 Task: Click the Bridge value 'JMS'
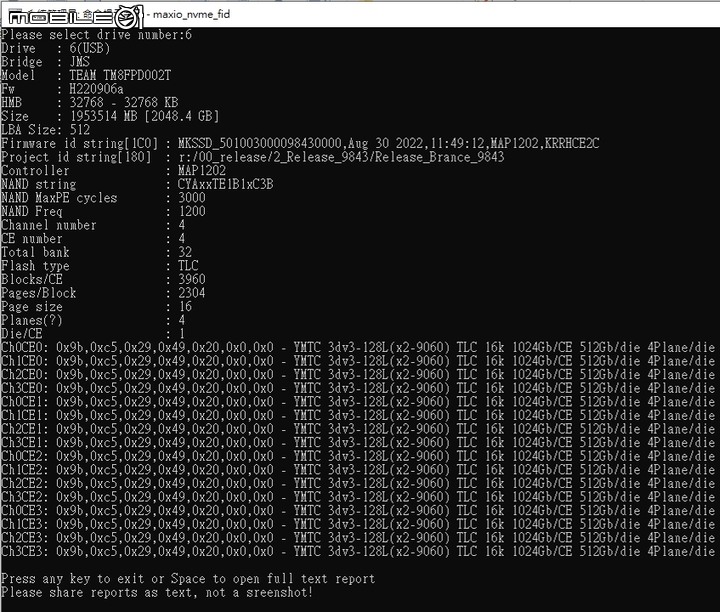[x=79, y=62]
